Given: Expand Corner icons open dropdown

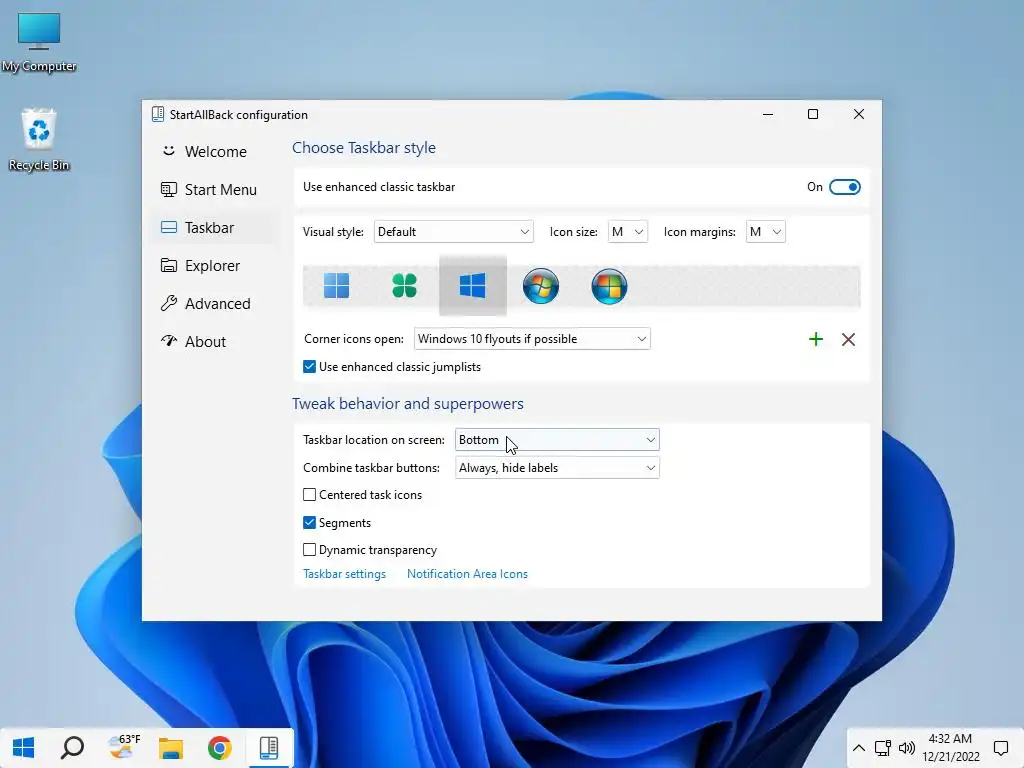Looking at the screenshot, I should pos(532,339).
